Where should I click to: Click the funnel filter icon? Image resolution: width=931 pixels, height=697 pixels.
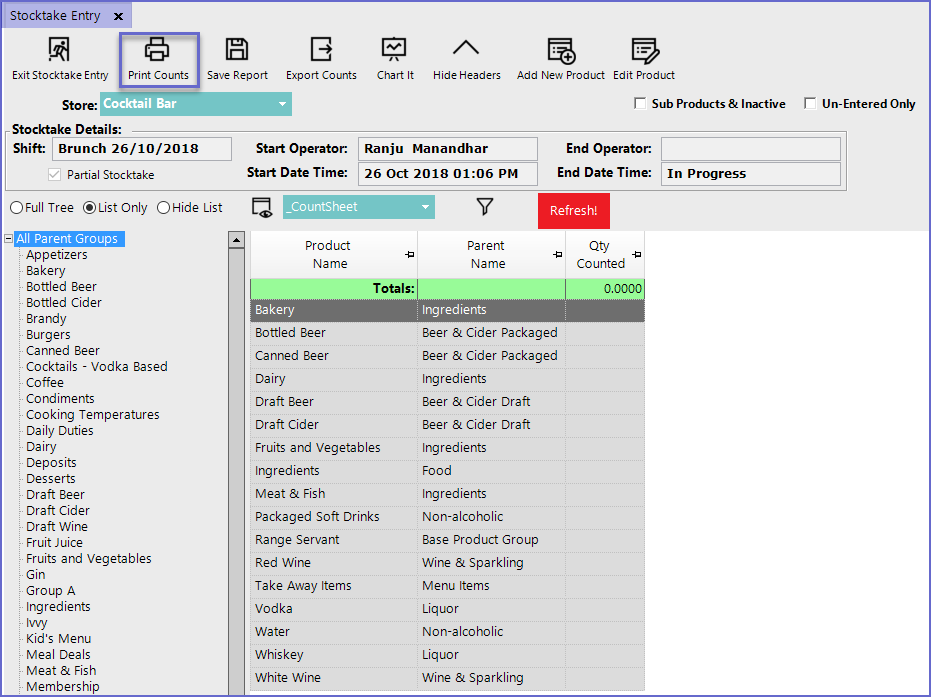[x=484, y=207]
